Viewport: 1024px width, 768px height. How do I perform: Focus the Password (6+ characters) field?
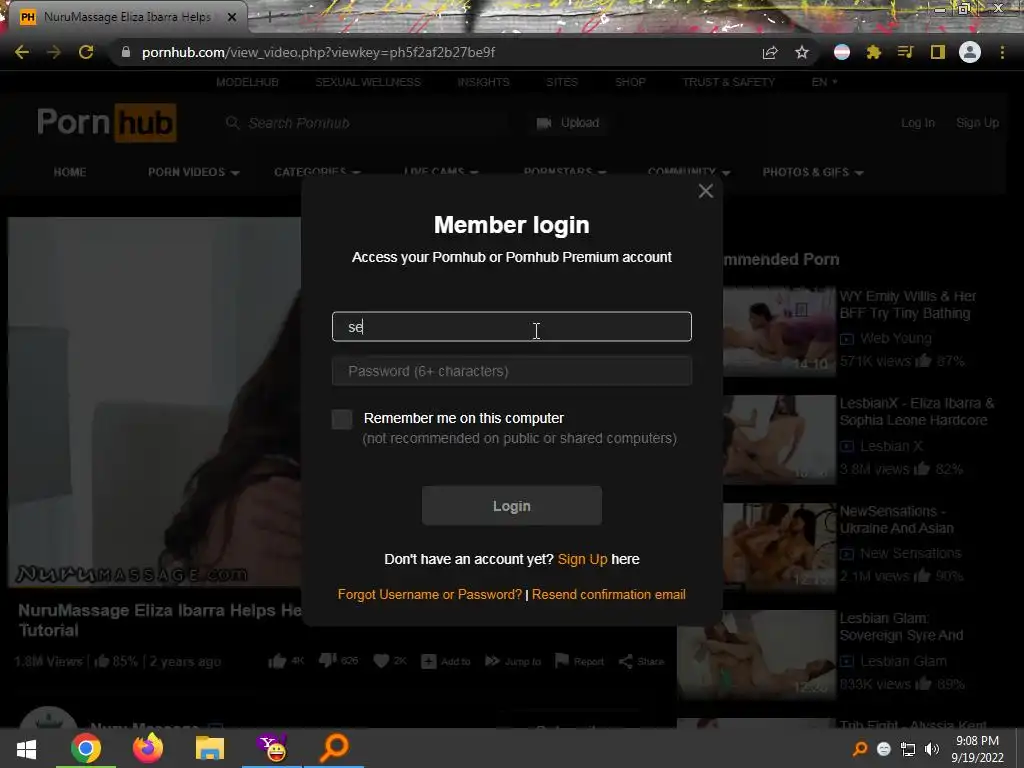(x=511, y=371)
